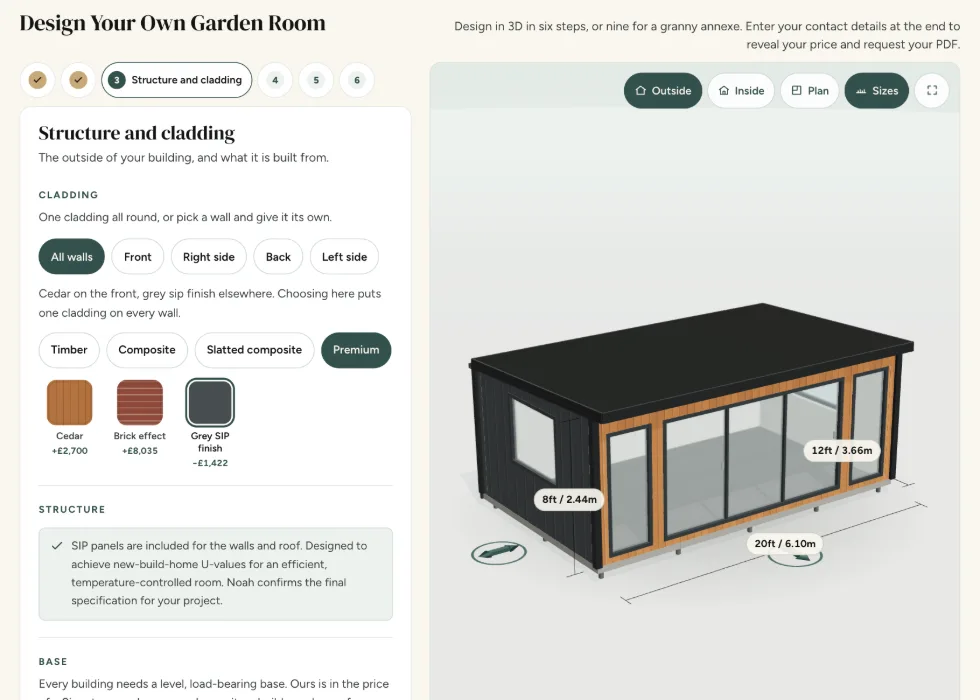The height and width of the screenshot is (700, 980).
Task: Select the Back wall
Action: [x=278, y=257]
